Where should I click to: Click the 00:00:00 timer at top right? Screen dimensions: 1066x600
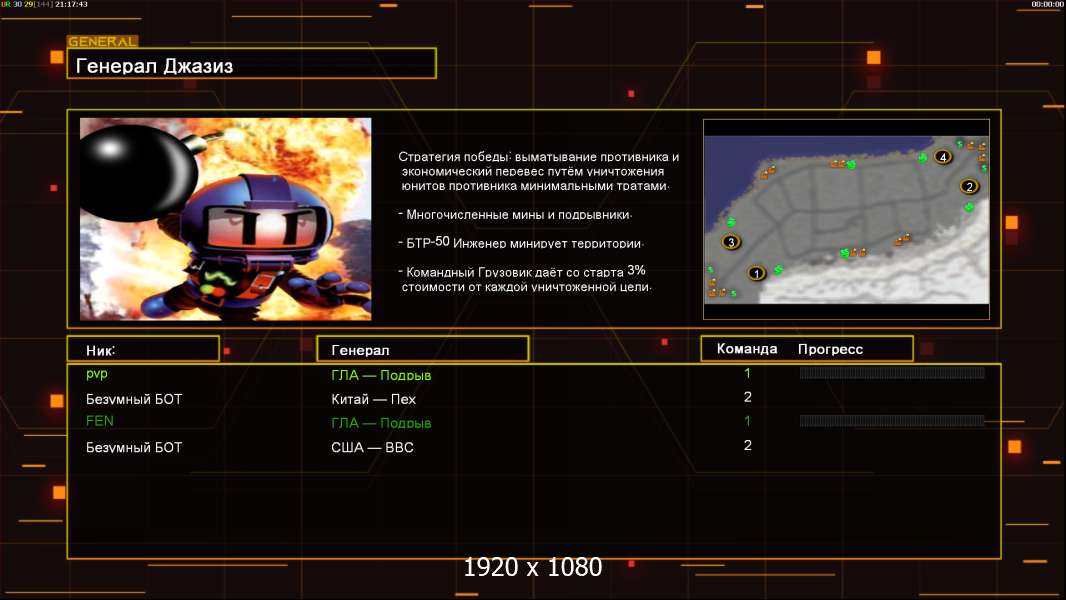click(1047, 4)
